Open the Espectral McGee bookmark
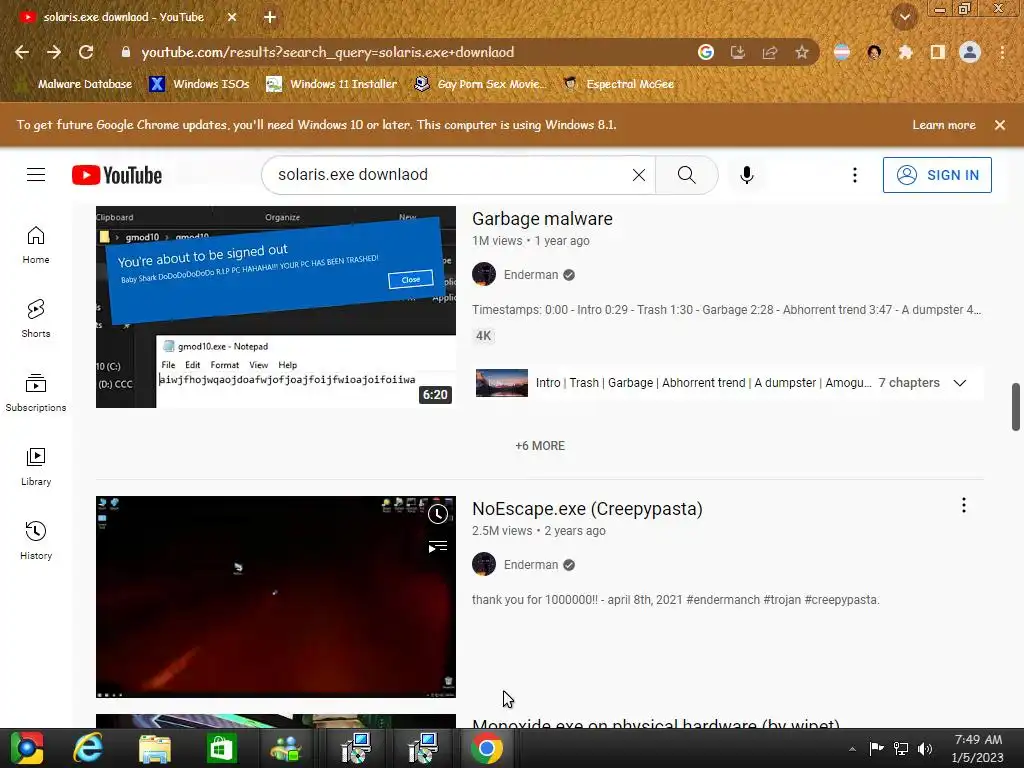 [618, 84]
